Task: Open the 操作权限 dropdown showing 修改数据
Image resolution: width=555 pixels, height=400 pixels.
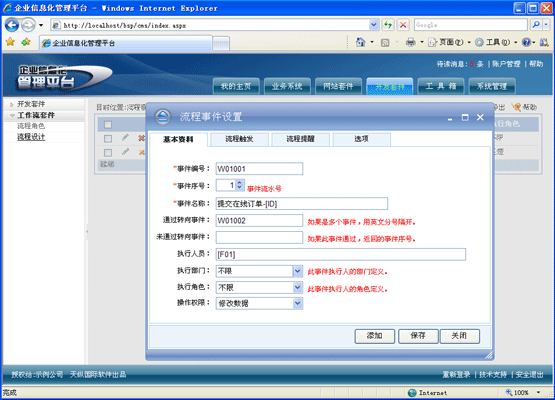Action: [x=298, y=303]
